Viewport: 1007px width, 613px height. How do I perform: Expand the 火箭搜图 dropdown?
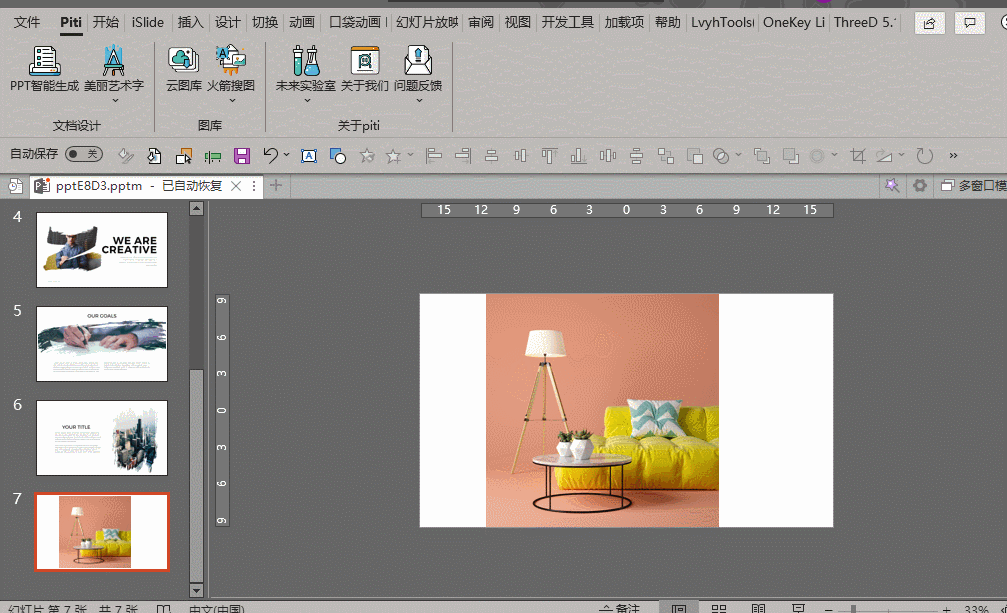[x=231, y=100]
